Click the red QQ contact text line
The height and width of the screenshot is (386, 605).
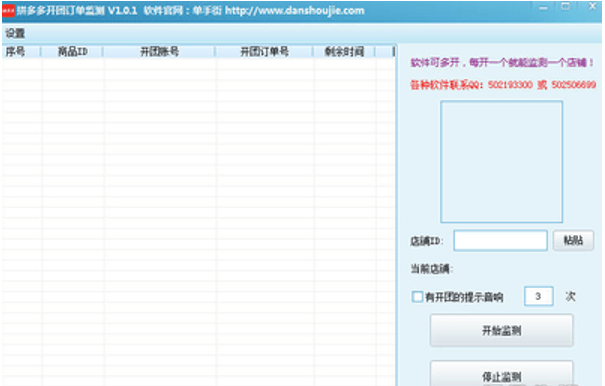point(503,85)
